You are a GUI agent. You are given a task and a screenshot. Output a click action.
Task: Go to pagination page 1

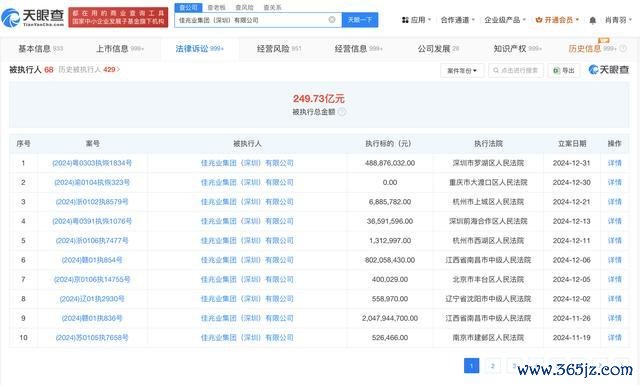coord(471,366)
